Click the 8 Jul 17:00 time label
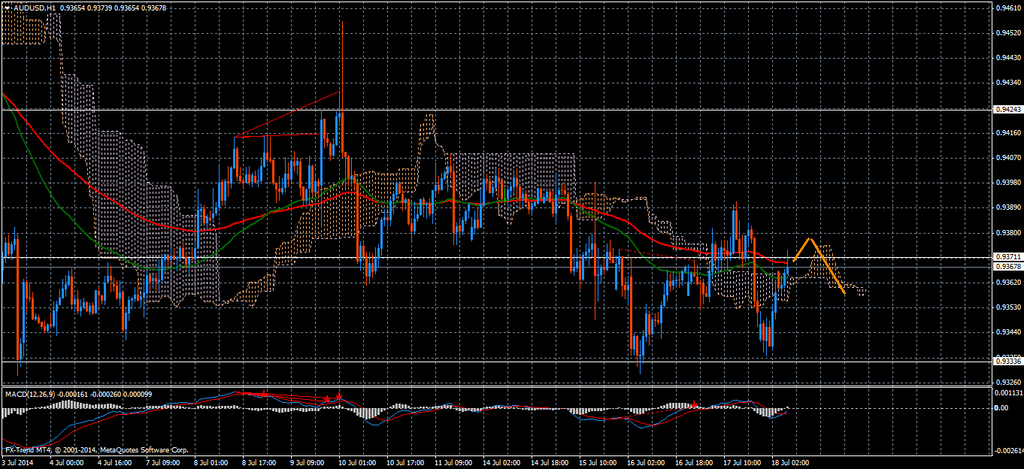The image size is (1024, 469). (257, 463)
